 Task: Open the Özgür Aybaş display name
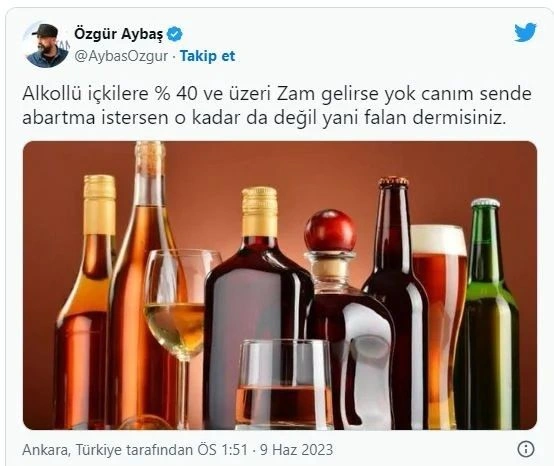pyautogui.click(x=119, y=35)
